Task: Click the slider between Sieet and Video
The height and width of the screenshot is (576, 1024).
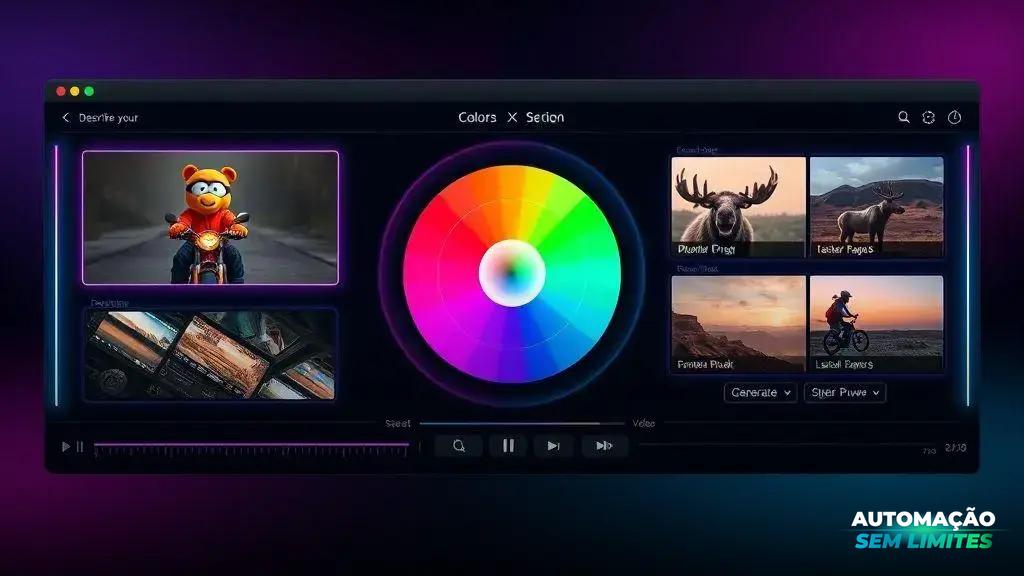Action: click(522, 423)
